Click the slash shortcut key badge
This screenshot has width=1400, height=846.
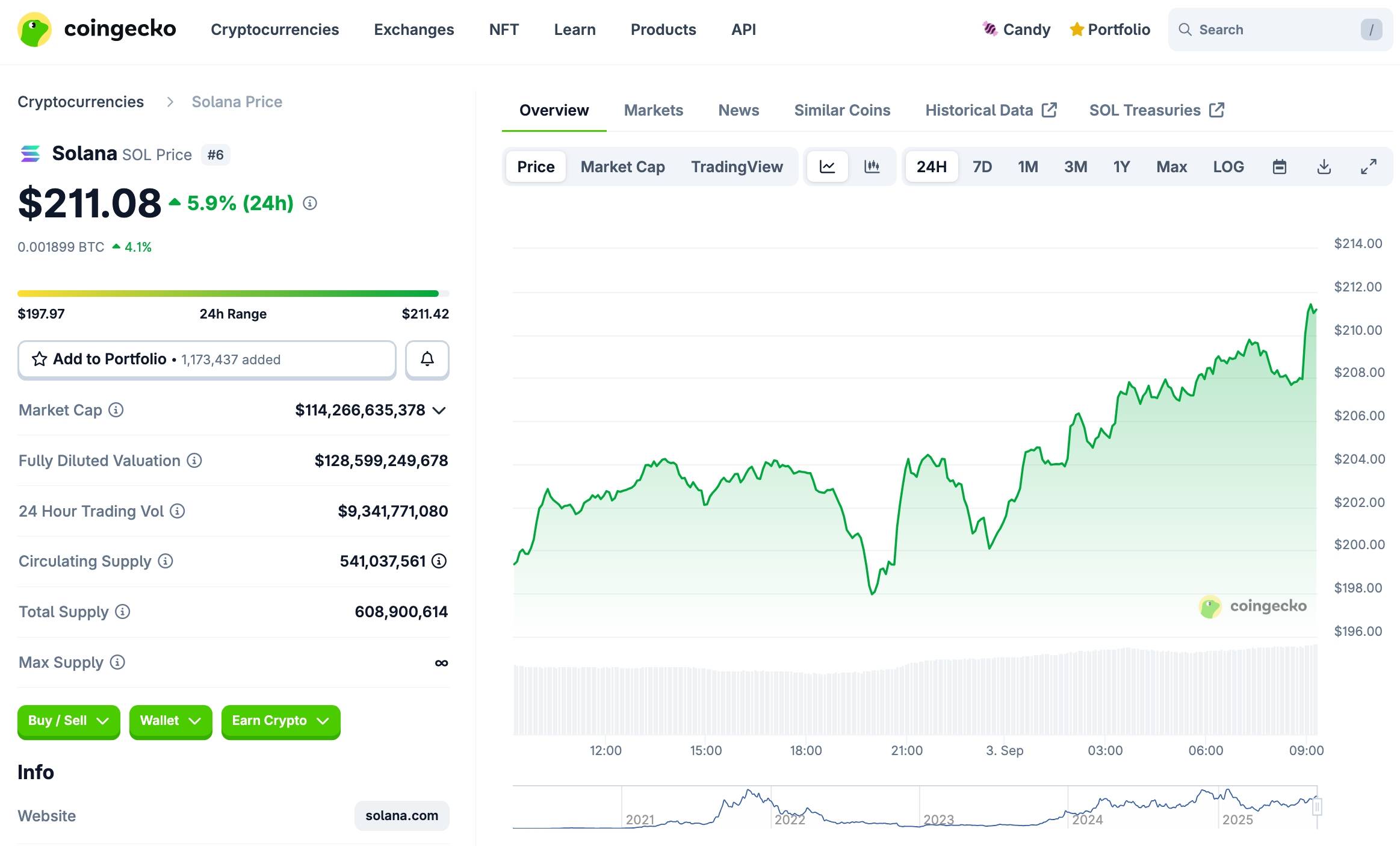point(1371,30)
